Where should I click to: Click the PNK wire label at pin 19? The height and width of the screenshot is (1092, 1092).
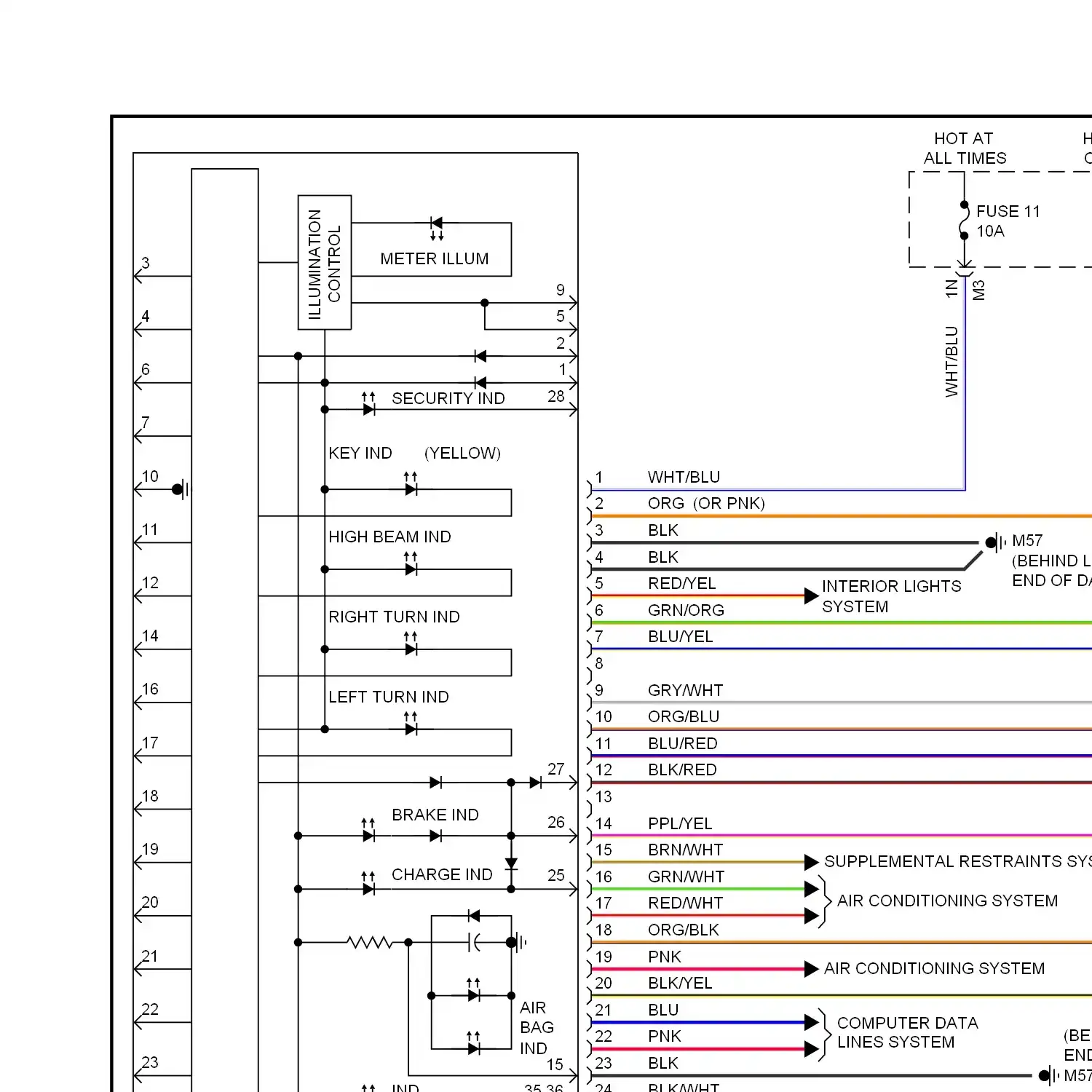[x=665, y=957]
